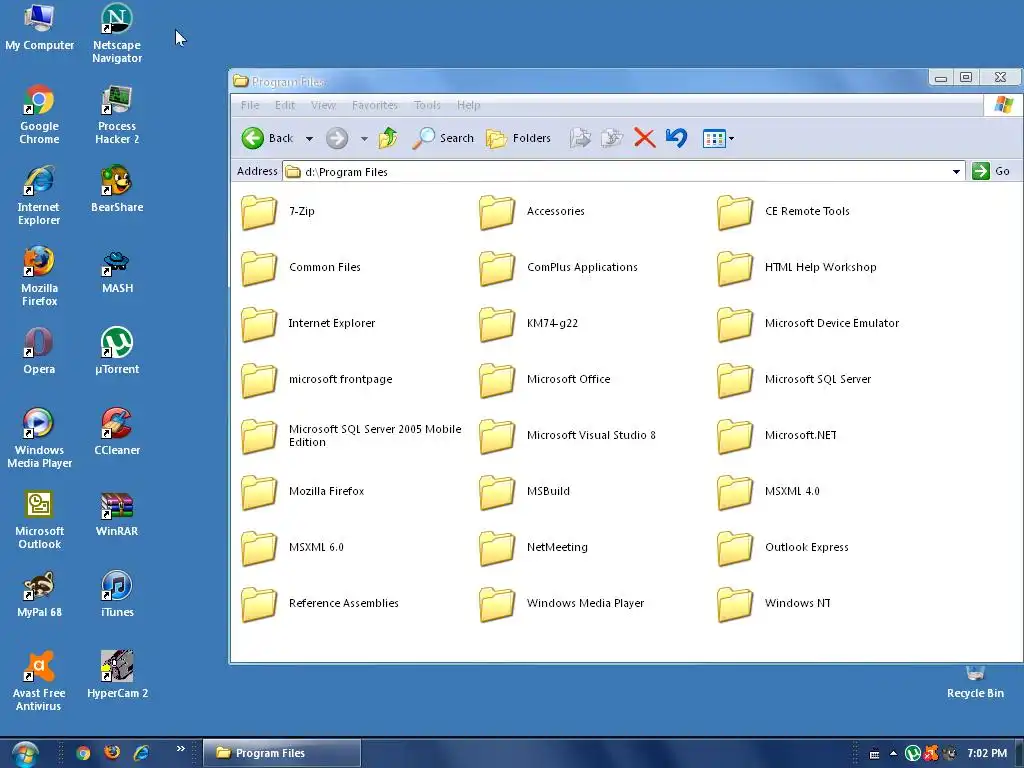Open the Views button menu

(x=718, y=138)
